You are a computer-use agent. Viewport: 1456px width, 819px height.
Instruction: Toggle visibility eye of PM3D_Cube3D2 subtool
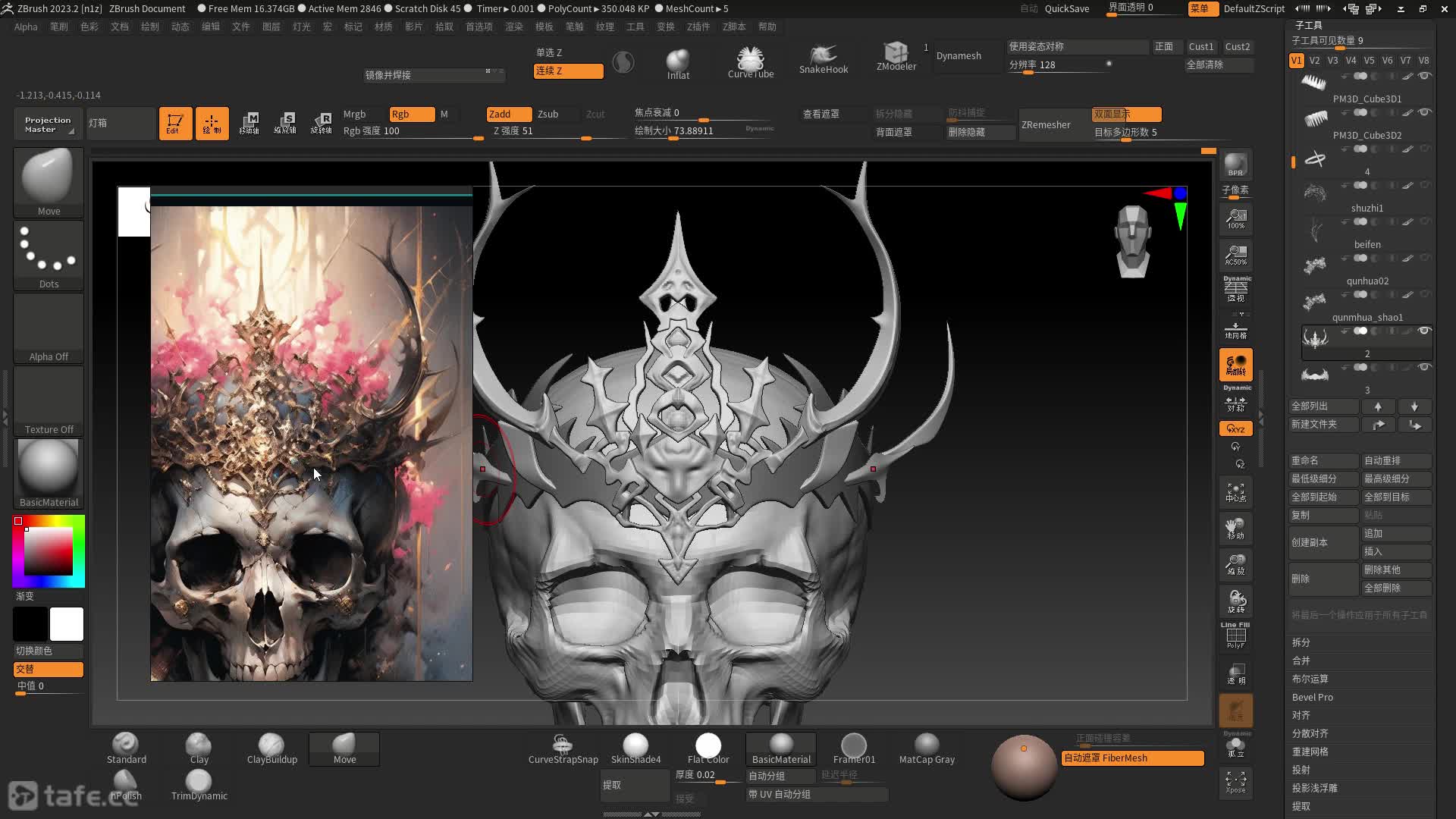point(1424,112)
